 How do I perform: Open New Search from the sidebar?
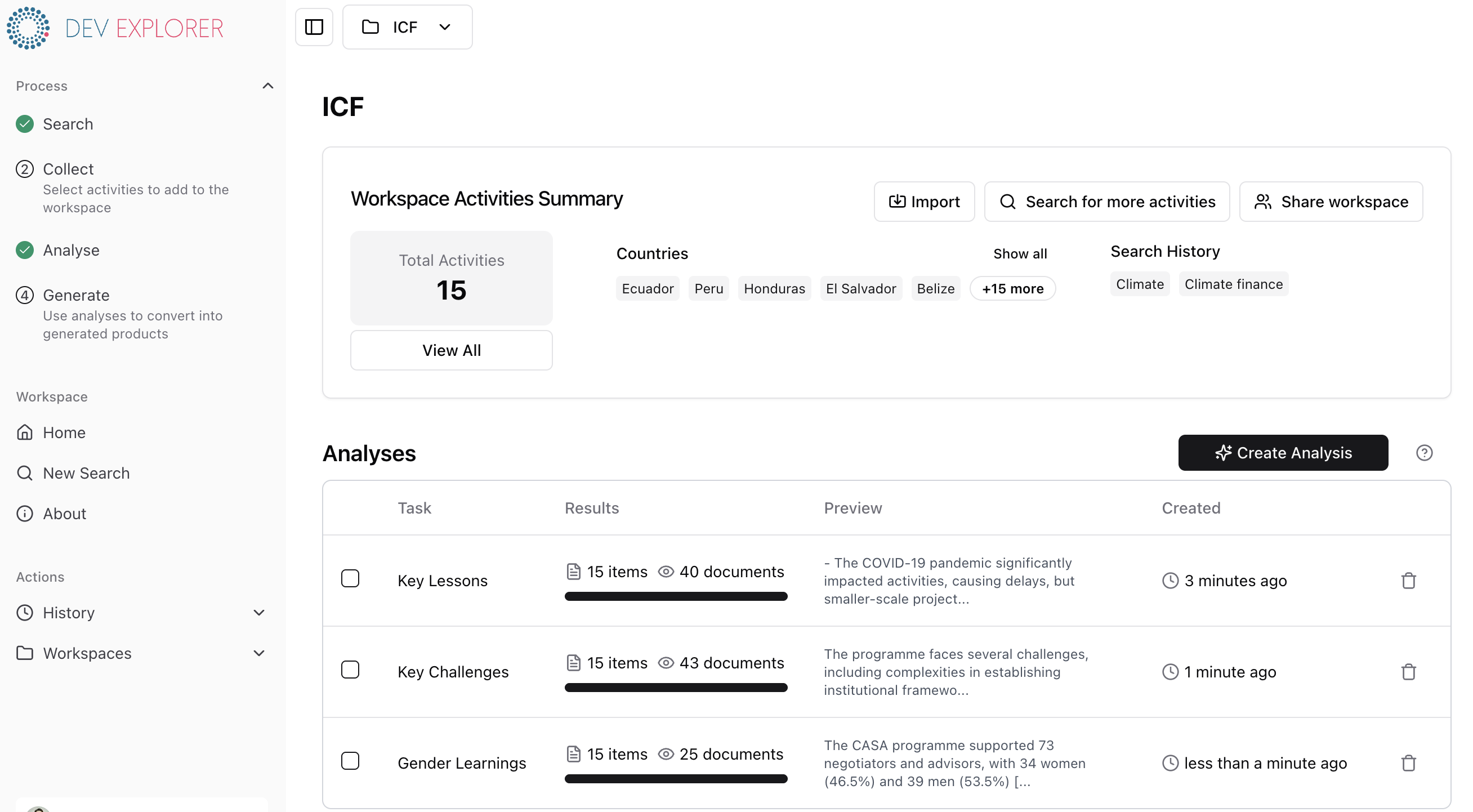point(86,473)
